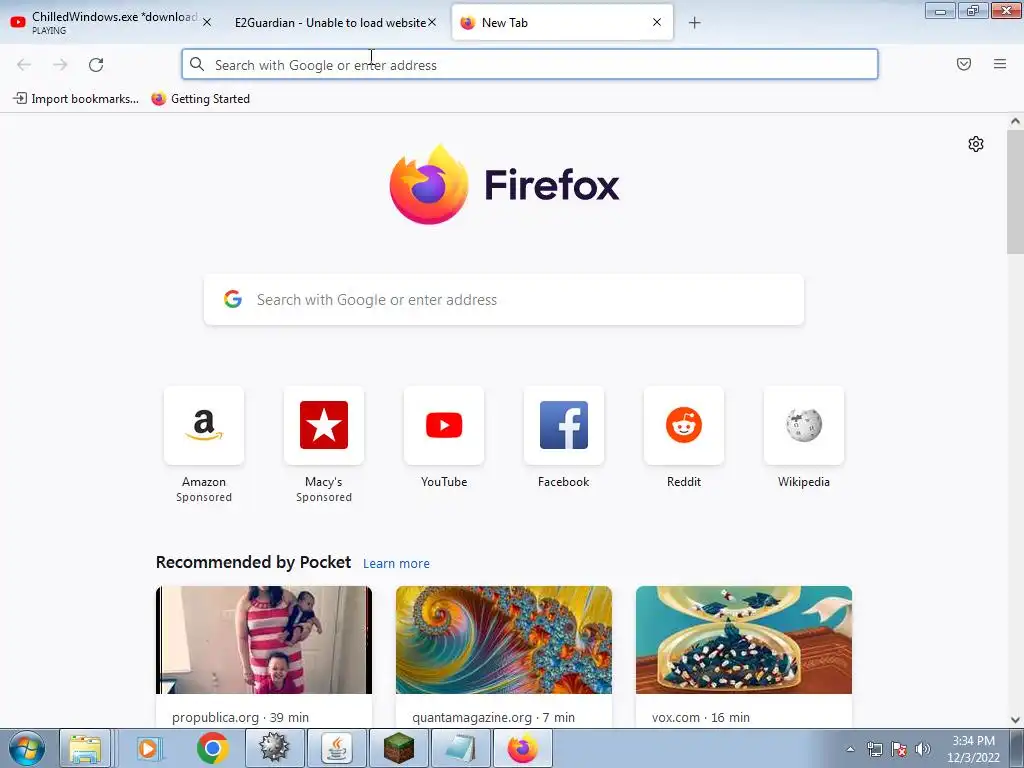The height and width of the screenshot is (768, 1024).
Task: Click the back navigation arrow
Action: click(24, 65)
